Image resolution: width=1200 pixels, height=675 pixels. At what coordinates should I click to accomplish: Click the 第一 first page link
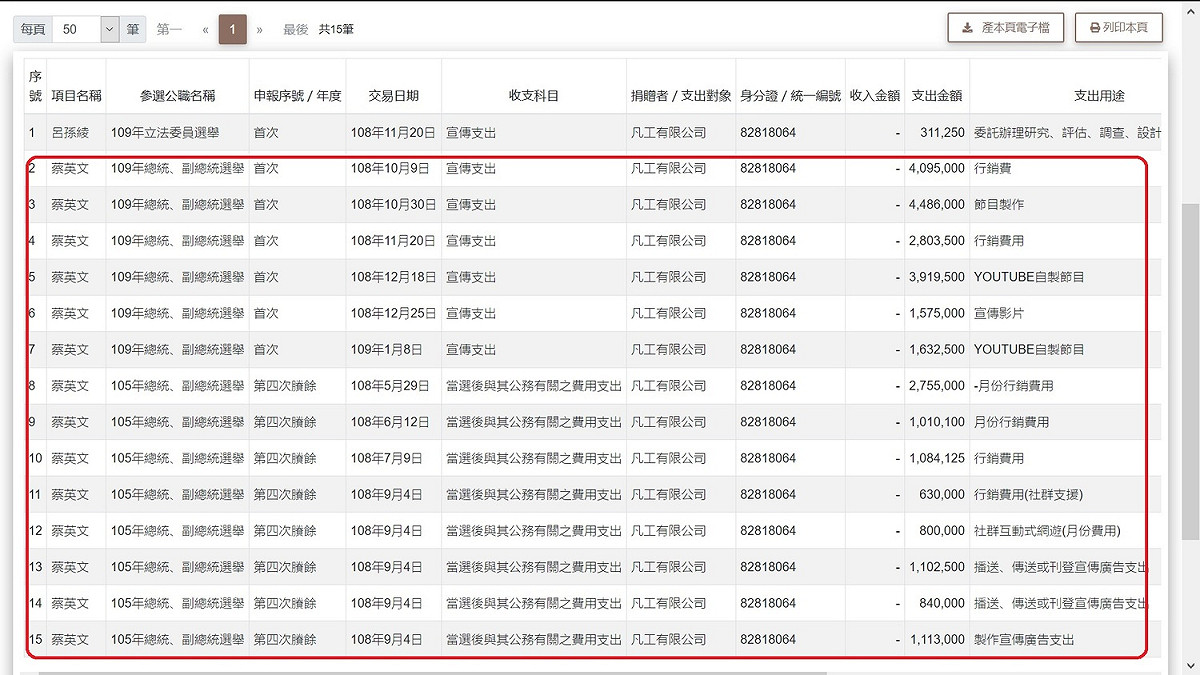[x=169, y=29]
